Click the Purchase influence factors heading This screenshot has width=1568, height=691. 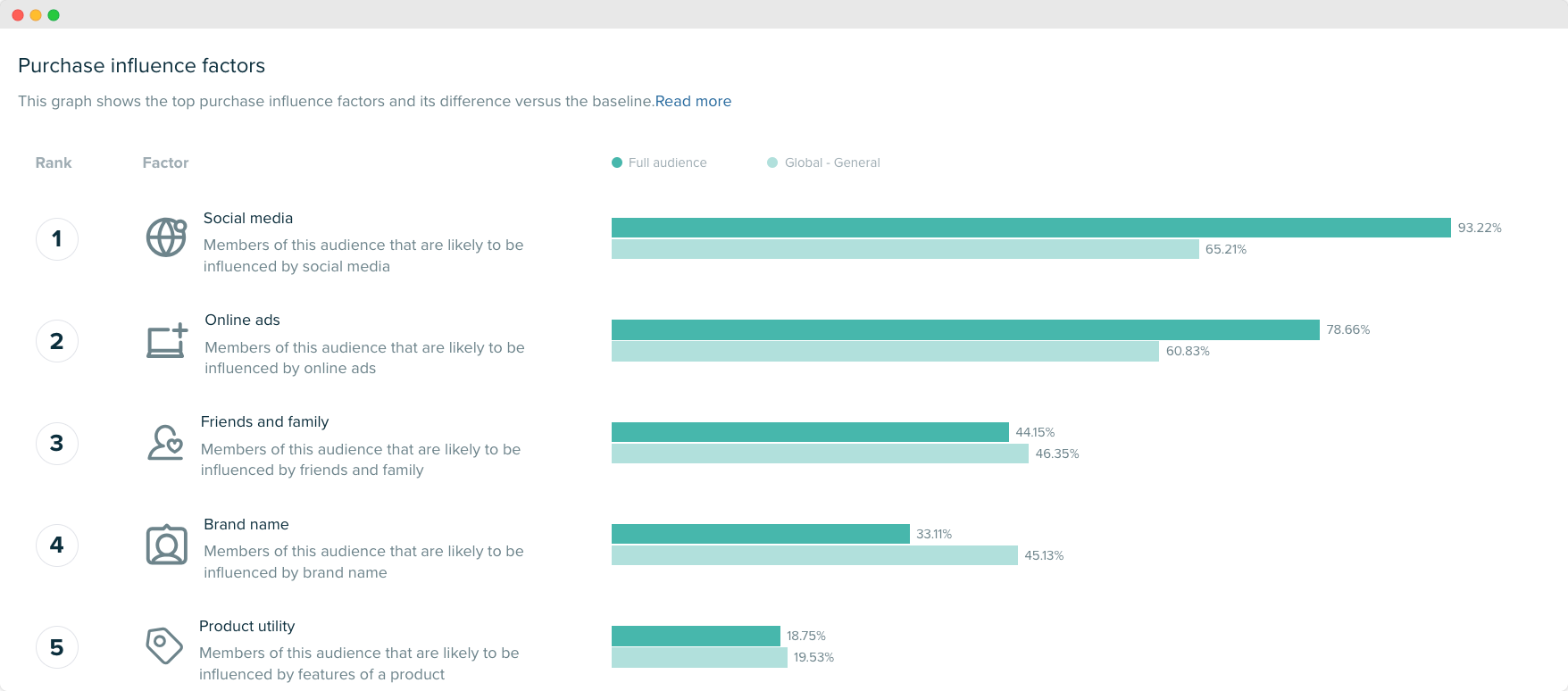click(x=141, y=65)
